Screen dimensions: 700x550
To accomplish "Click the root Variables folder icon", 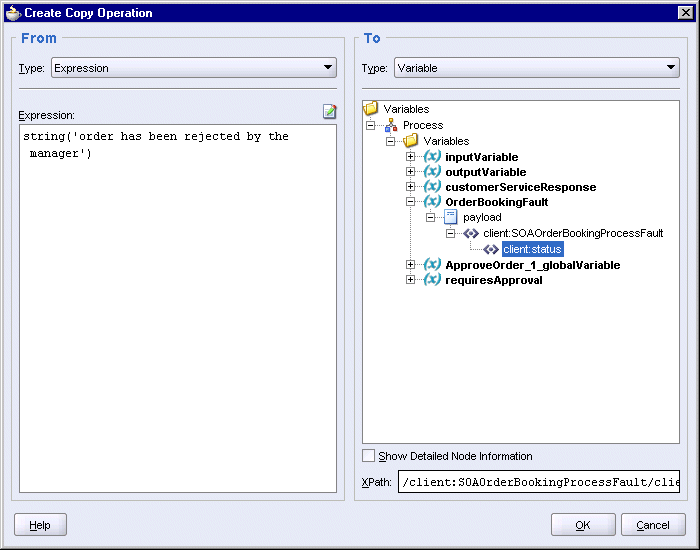I will [371, 108].
